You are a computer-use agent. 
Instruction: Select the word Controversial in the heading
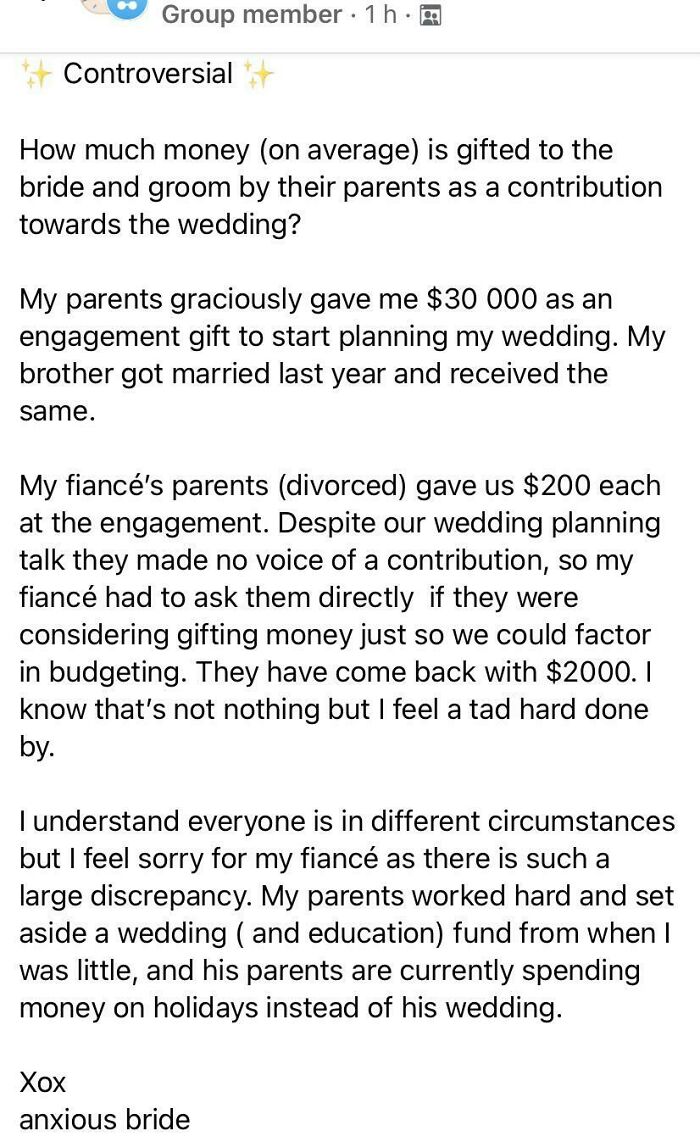coord(147,73)
